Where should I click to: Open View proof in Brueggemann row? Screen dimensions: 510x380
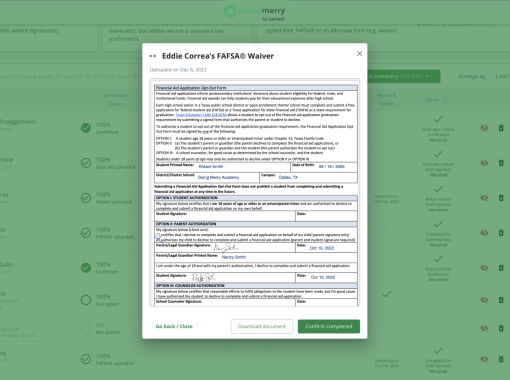pyautogui.click(x=438, y=140)
